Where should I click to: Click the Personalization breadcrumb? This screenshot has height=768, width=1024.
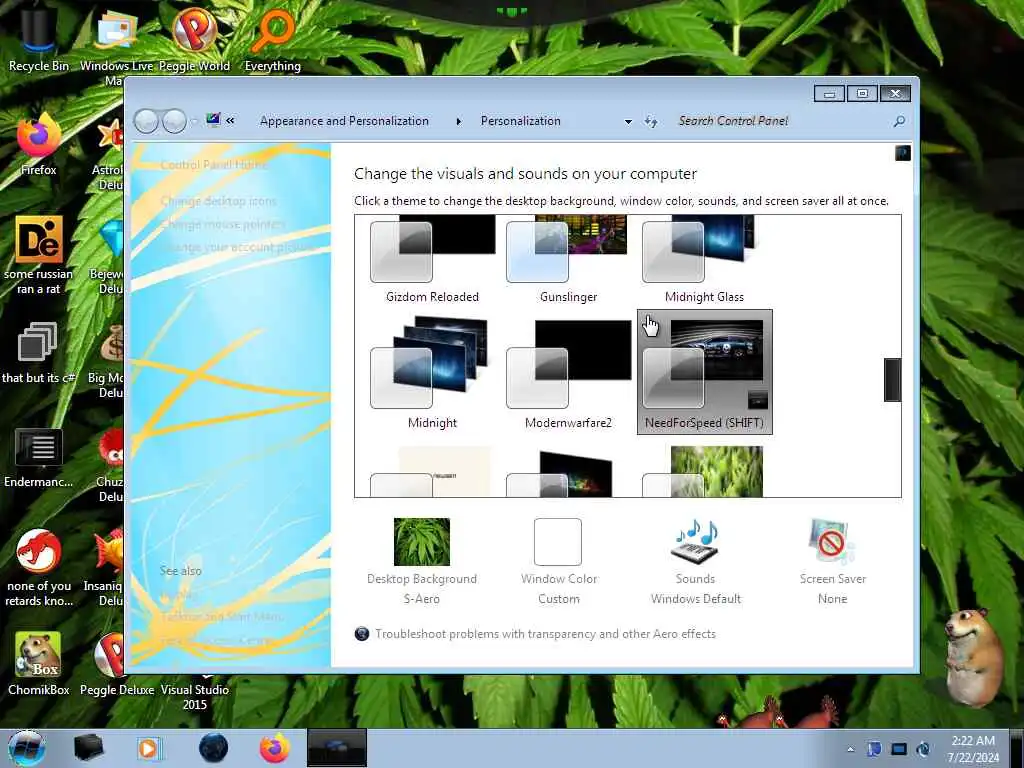coord(520,121)
